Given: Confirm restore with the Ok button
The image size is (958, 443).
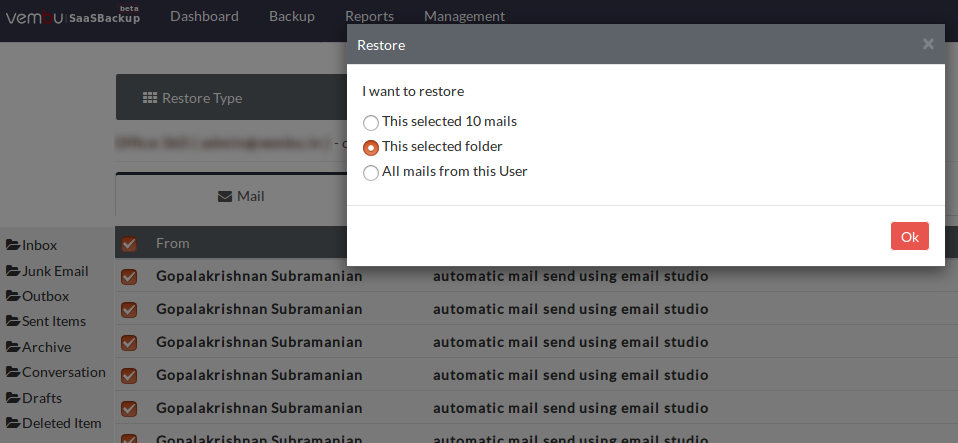Looking at the screenshot, I should (x=909, y=236).
